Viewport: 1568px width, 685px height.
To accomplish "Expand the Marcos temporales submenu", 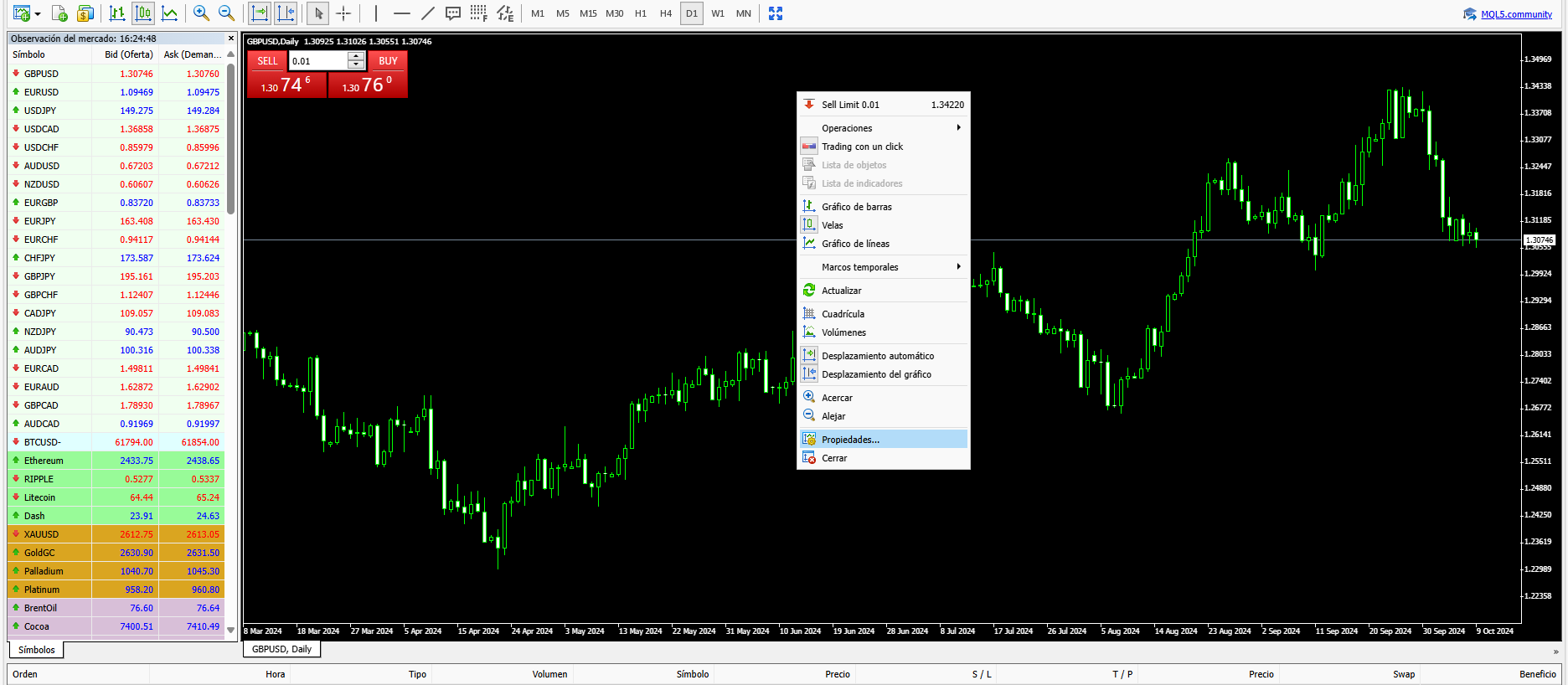I will click(884, 267).
